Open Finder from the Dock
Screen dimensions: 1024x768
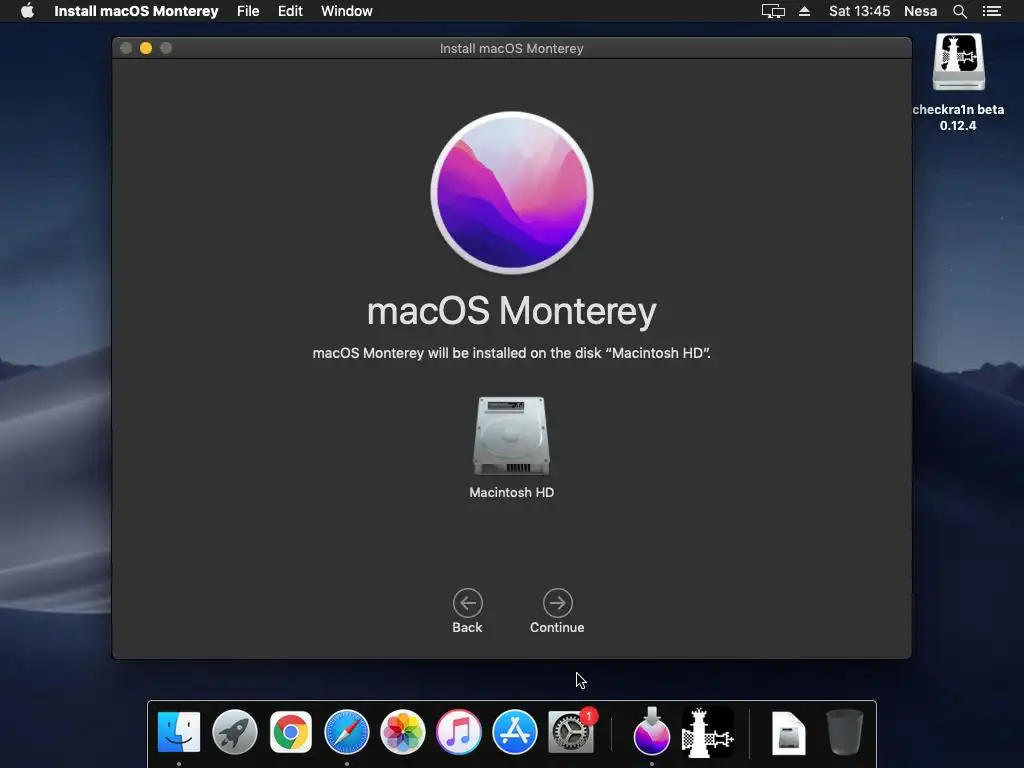click(x=178, y=732)
